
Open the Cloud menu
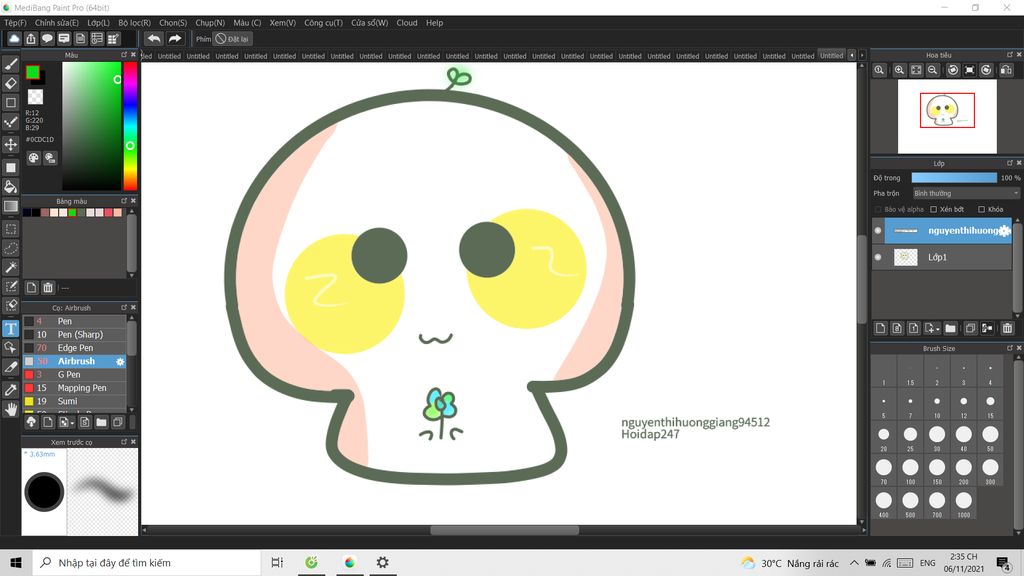[407, 23]
